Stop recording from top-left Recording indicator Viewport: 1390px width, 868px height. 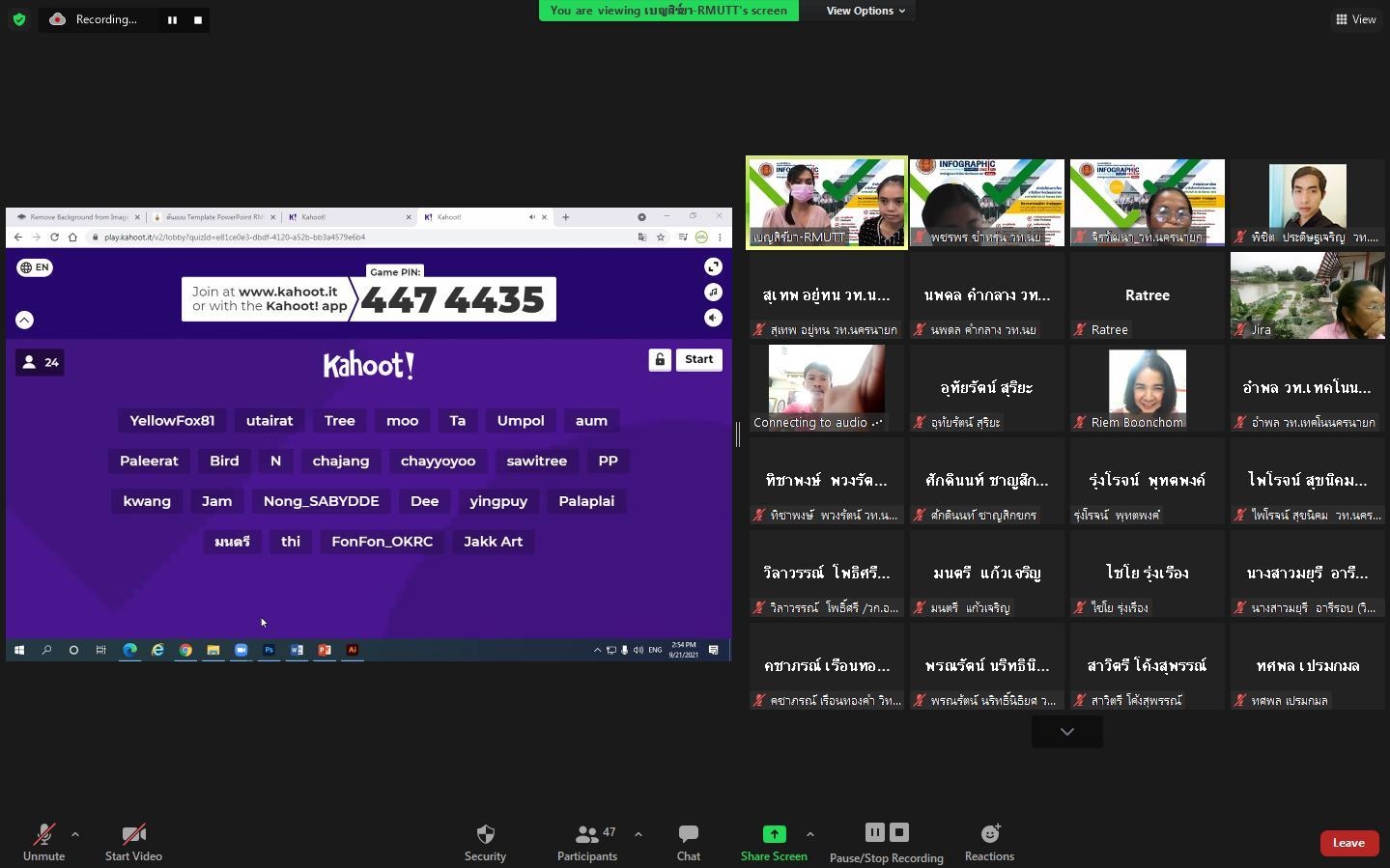click(x=198, y=19)
